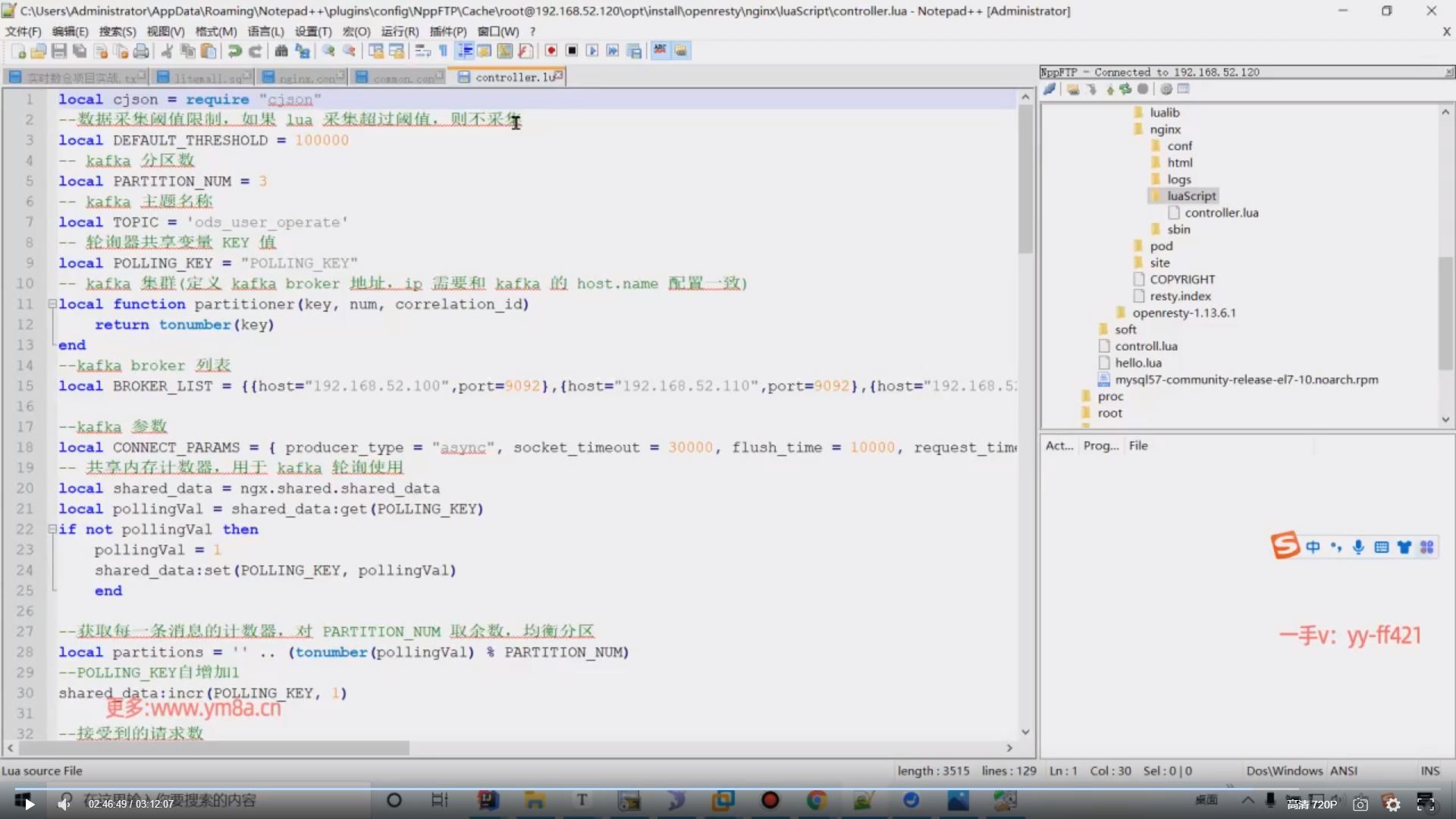The width and height of the screenshot is (1456, 819).
Task: Start macro recording with red dot icon
Action: coord(551,51)
